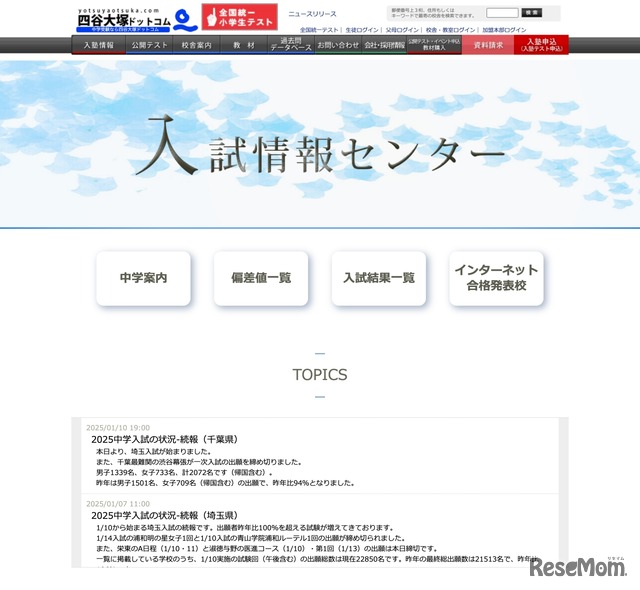Go to 校舎案内 in the navigation bar
Viewport: 640px width, 590px height.
coord(196,46)
